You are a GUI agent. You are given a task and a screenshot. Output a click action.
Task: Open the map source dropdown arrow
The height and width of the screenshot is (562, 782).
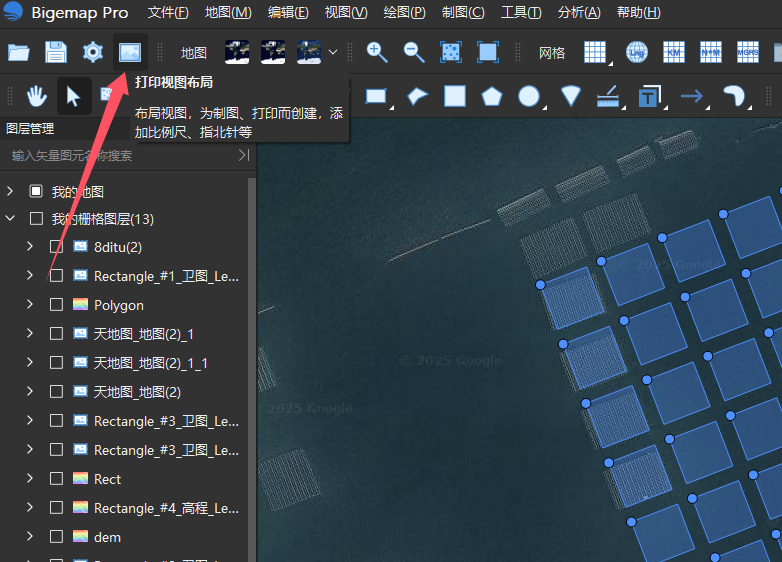tap(333, 52)
